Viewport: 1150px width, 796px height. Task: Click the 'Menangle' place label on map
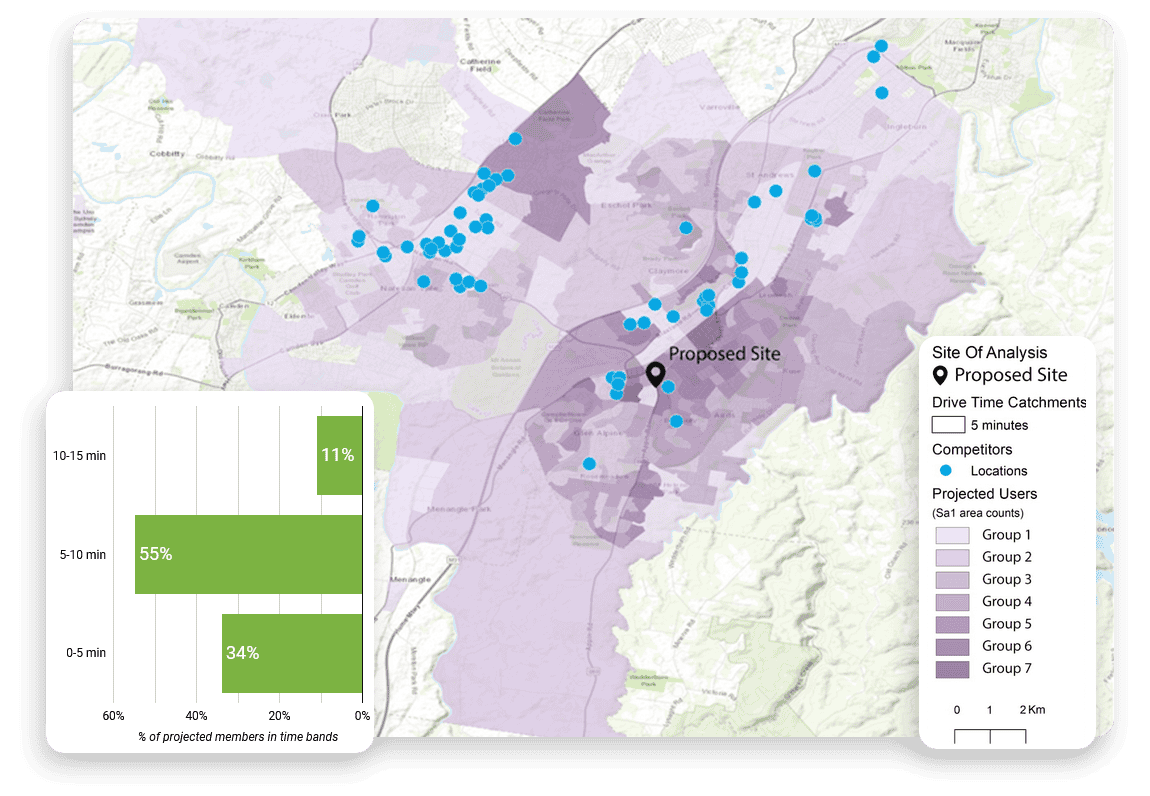(410, 580)
